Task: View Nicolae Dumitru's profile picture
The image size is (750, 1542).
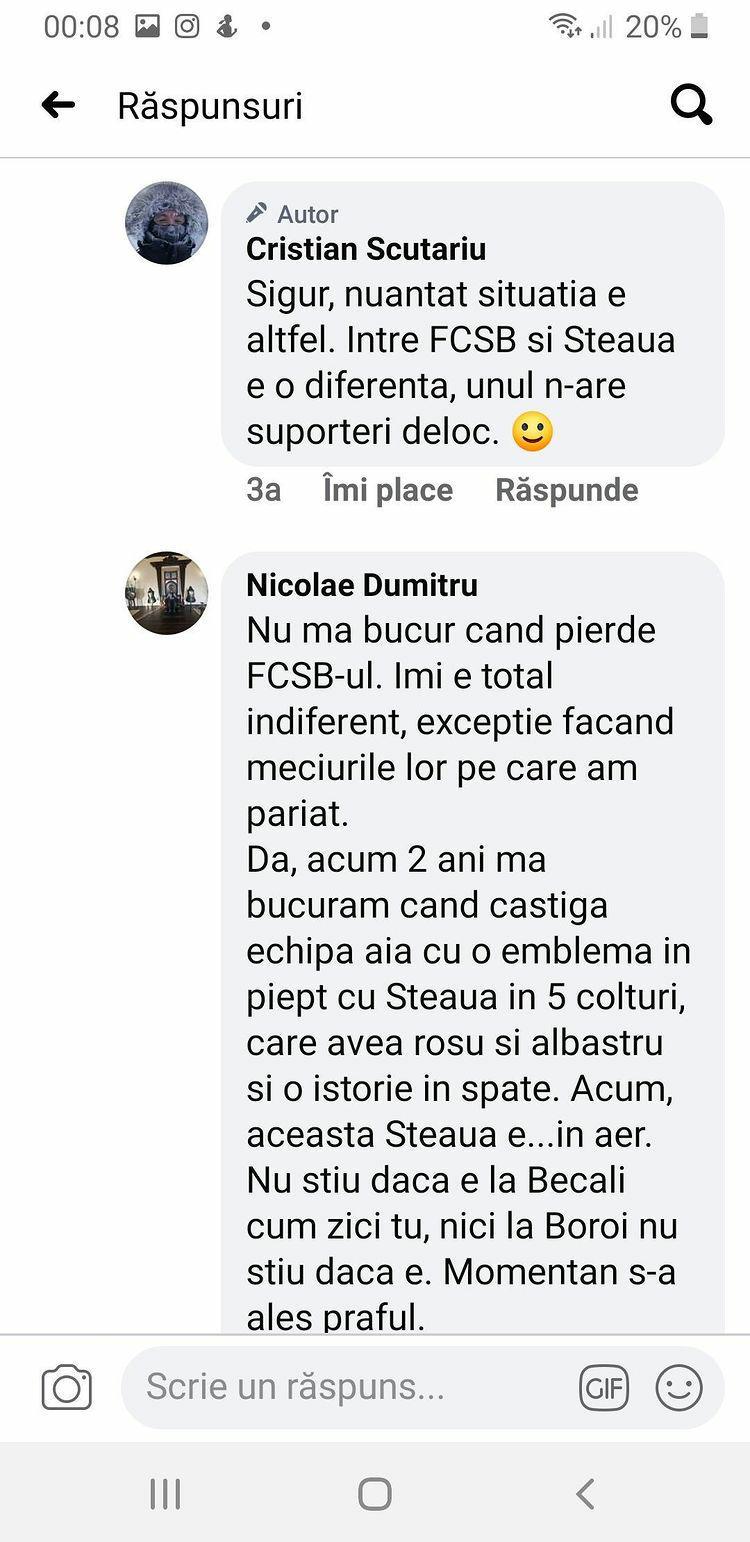Action: click(167, 593)
